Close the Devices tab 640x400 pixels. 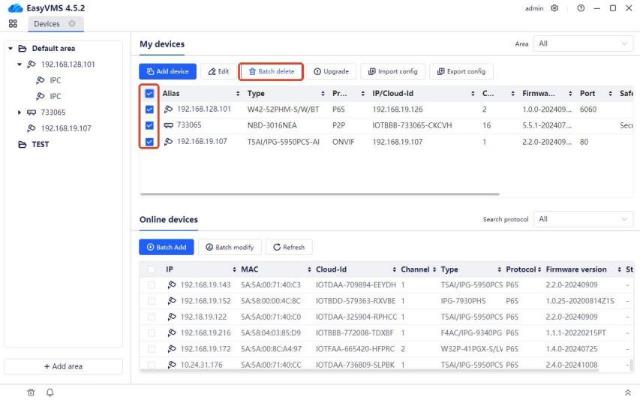73,23
